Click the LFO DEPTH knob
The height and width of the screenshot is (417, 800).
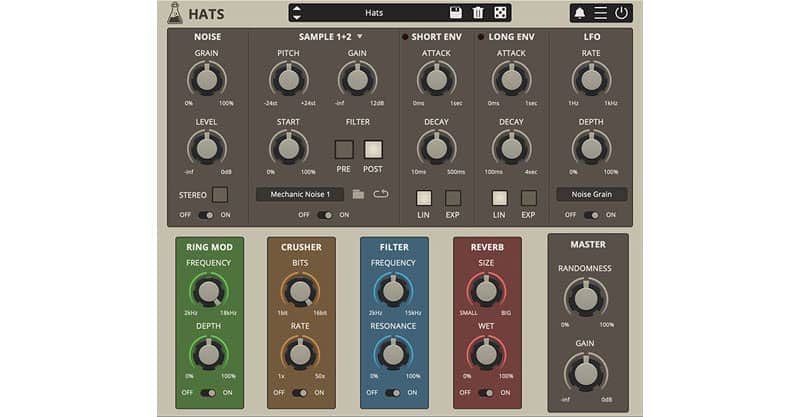click(x=591, y=149)
